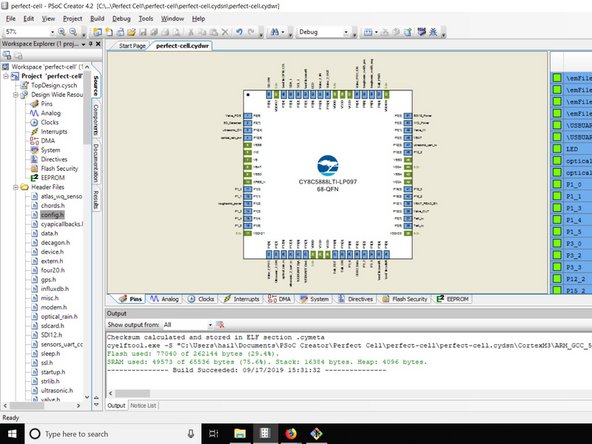Switch to the Flash Security tab
592x444 pixels.
point(405,299)
